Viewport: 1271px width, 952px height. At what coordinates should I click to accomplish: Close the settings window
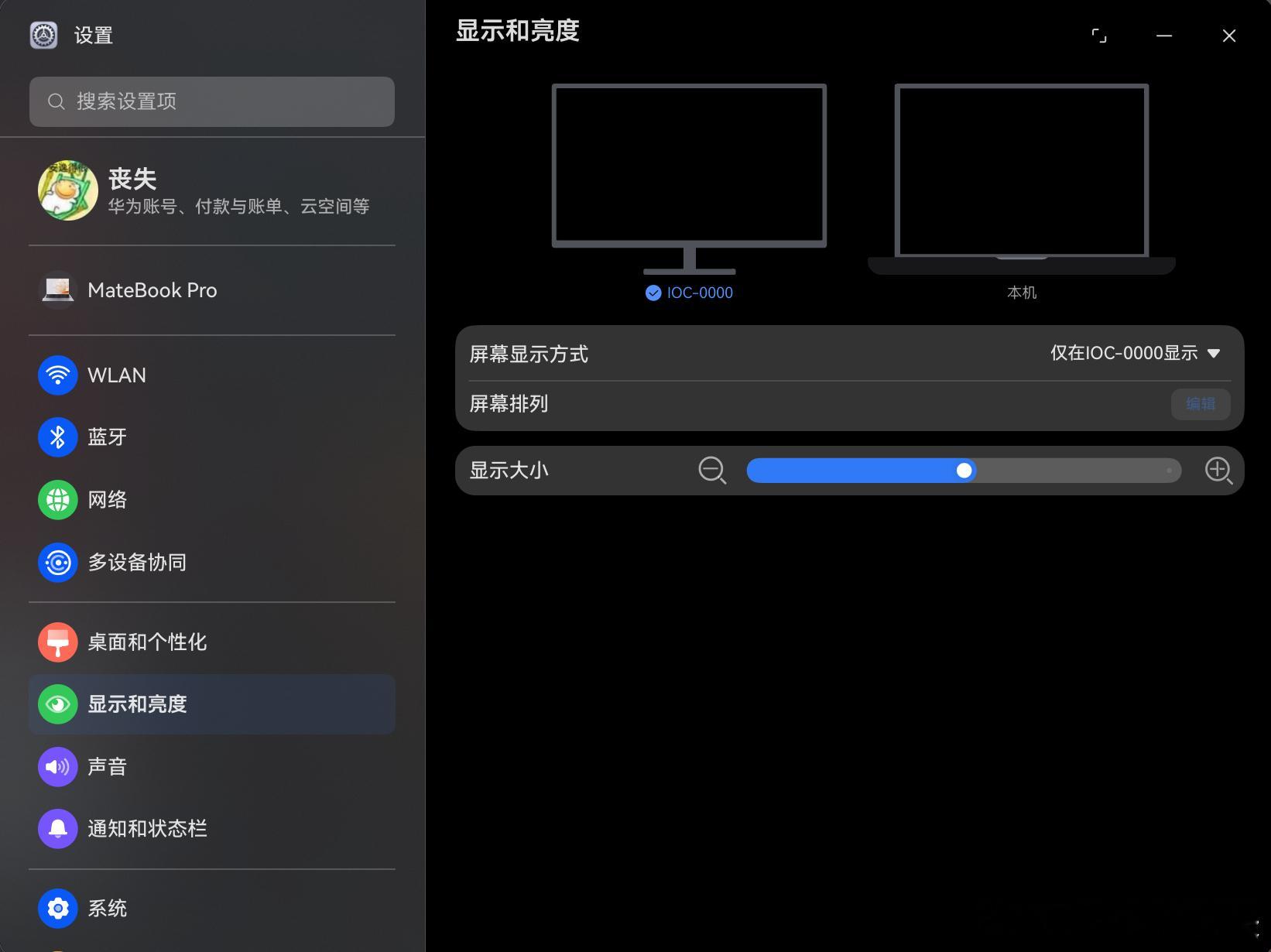coord(1229,36)
